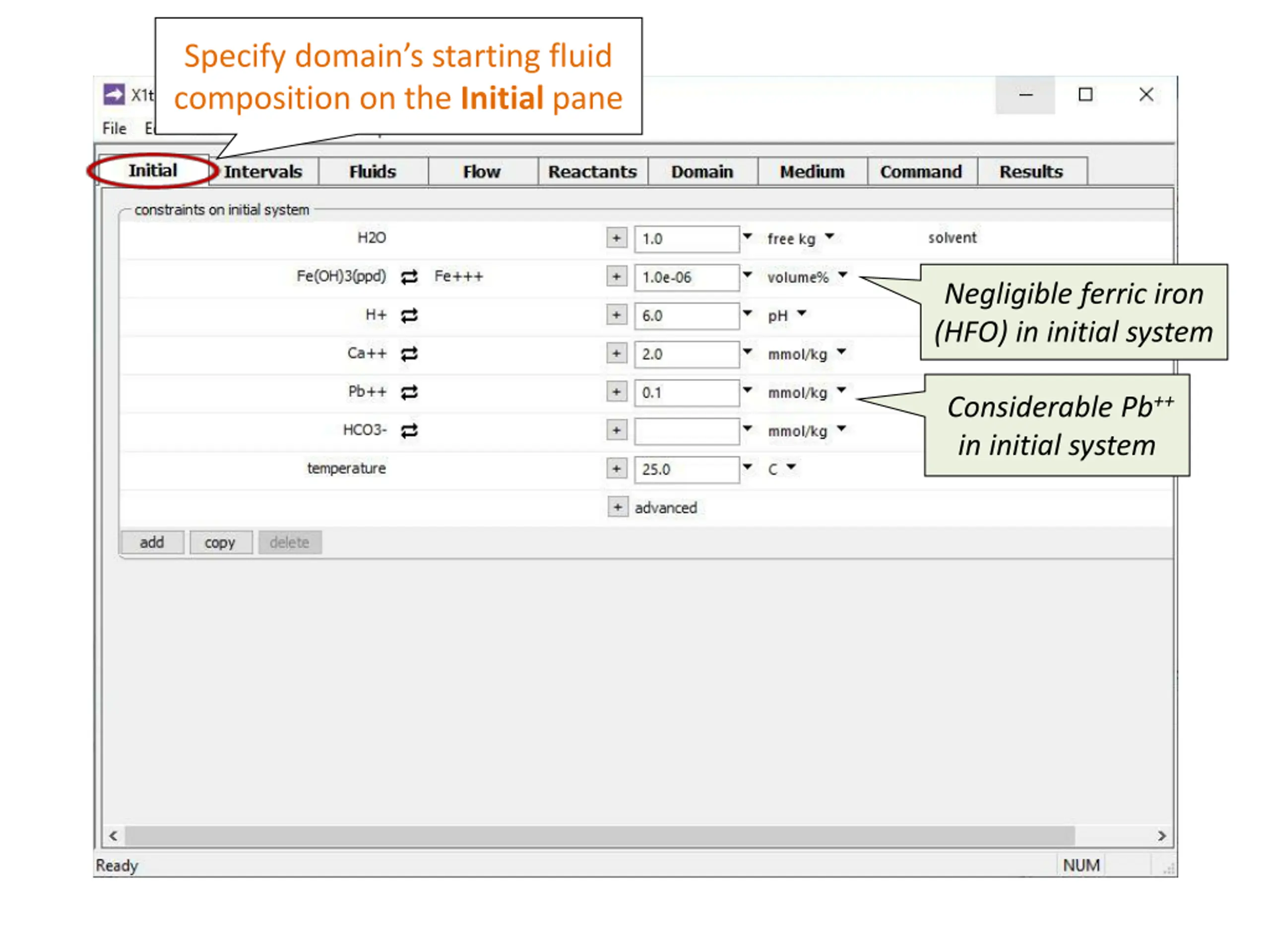
Task: Open the temperature C unit dropdown
Action: (791, 467)
